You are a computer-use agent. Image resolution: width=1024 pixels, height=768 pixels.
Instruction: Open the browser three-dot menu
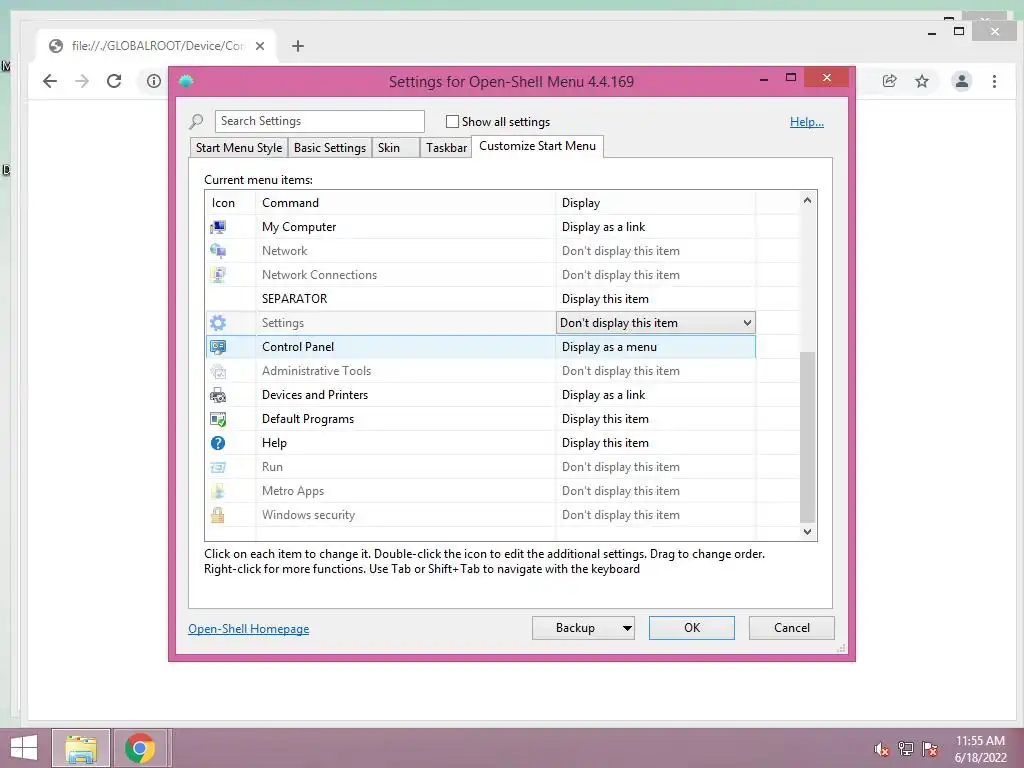tap(994, 81)
